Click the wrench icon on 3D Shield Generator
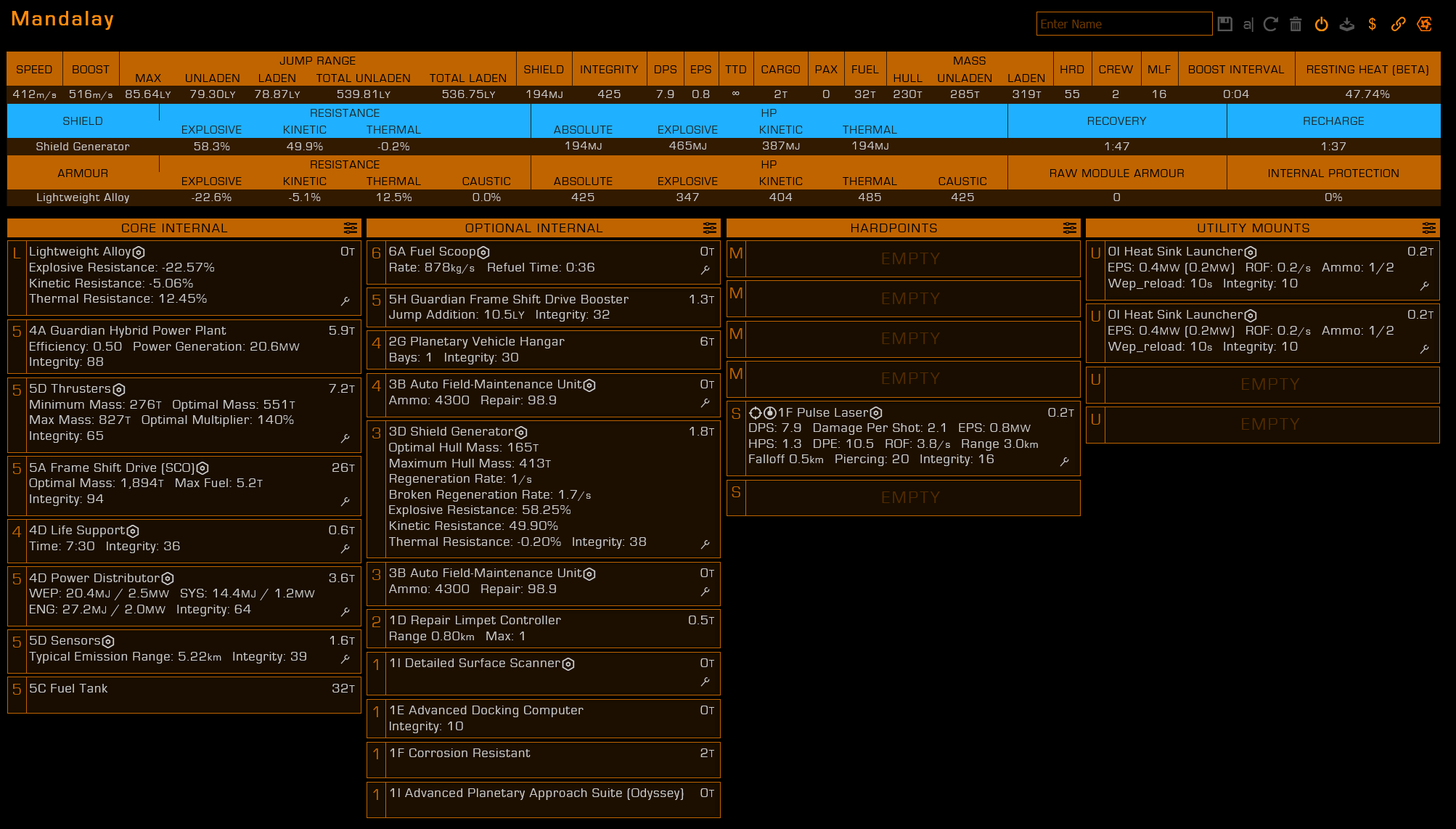 click(x=705, y=544)
